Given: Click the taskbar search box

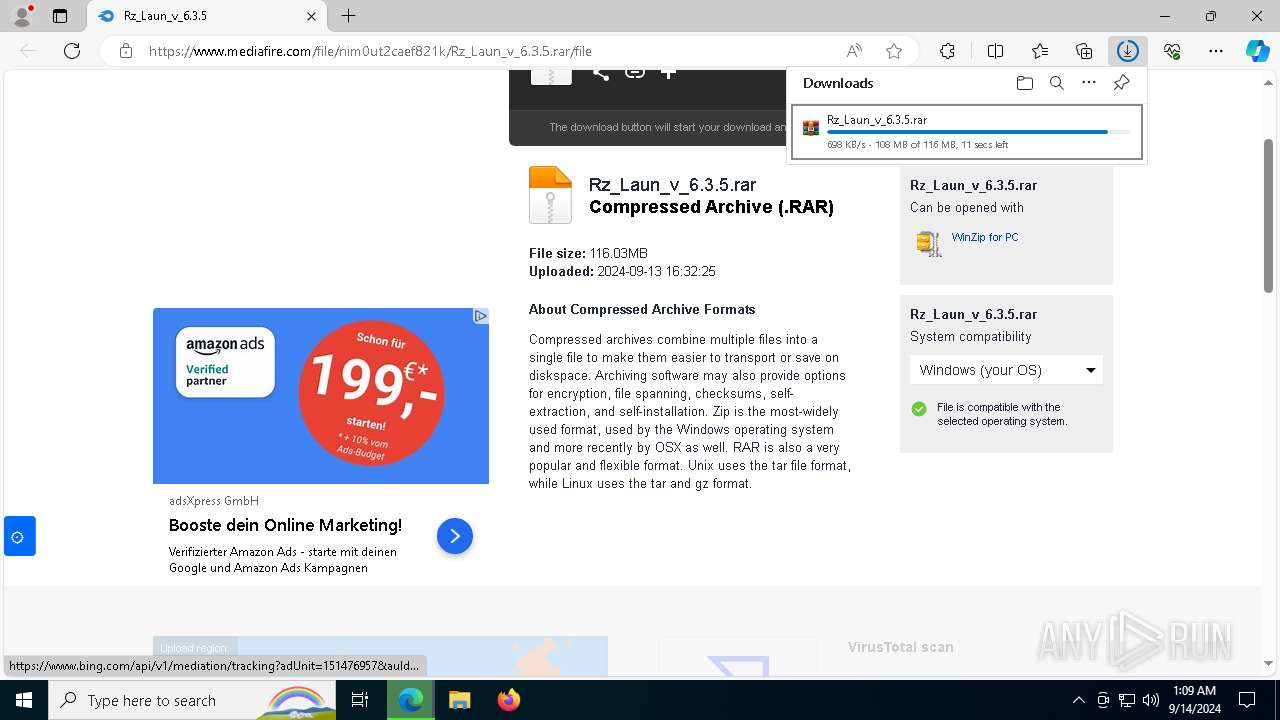Looking at the screenshot, I should click(x=193, y=700).
